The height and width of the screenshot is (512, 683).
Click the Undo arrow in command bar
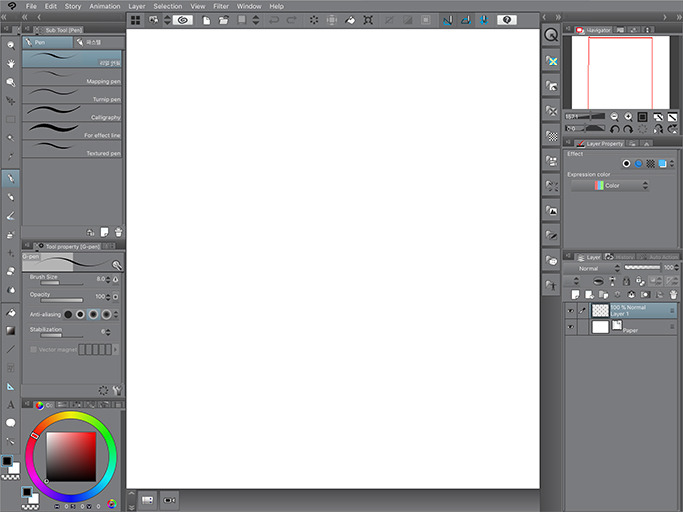[274, 20]
